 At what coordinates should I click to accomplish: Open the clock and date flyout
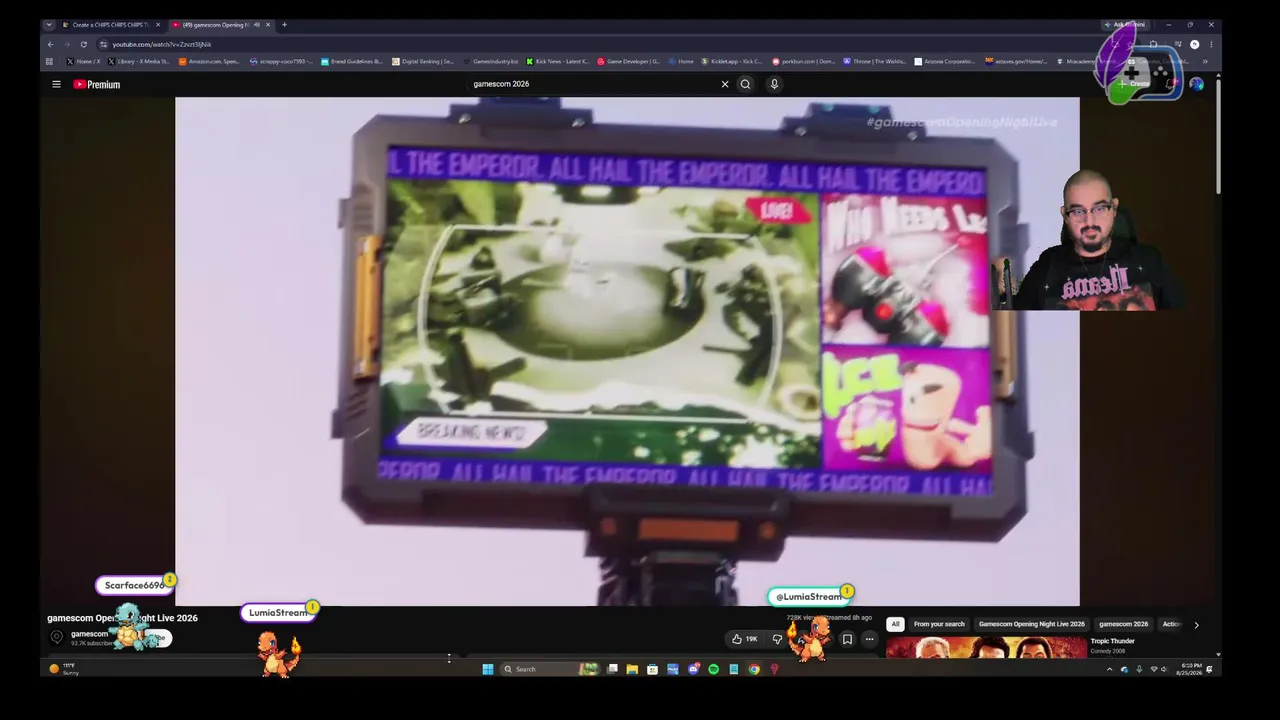pyautogui.click(x=1189, y=668)
